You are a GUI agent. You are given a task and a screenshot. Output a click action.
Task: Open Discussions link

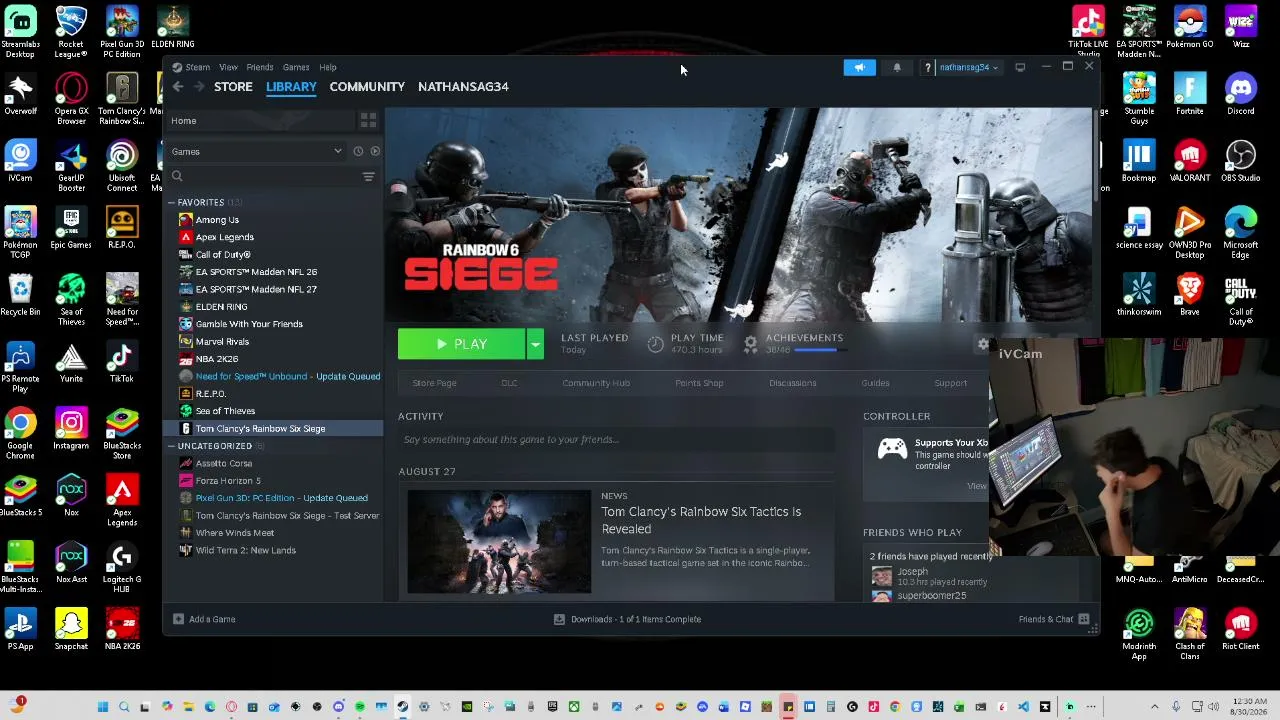tap(793, 383)
